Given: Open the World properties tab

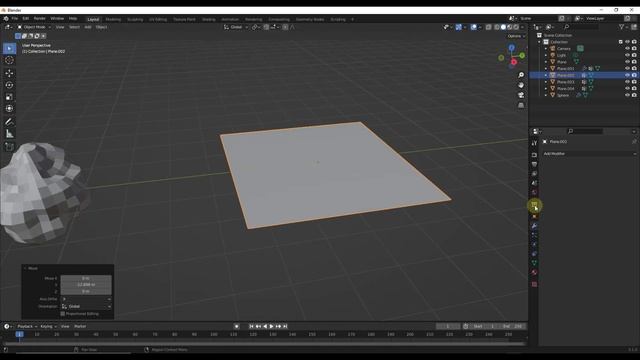Looking at the screenshot, I should pos(534,192).
